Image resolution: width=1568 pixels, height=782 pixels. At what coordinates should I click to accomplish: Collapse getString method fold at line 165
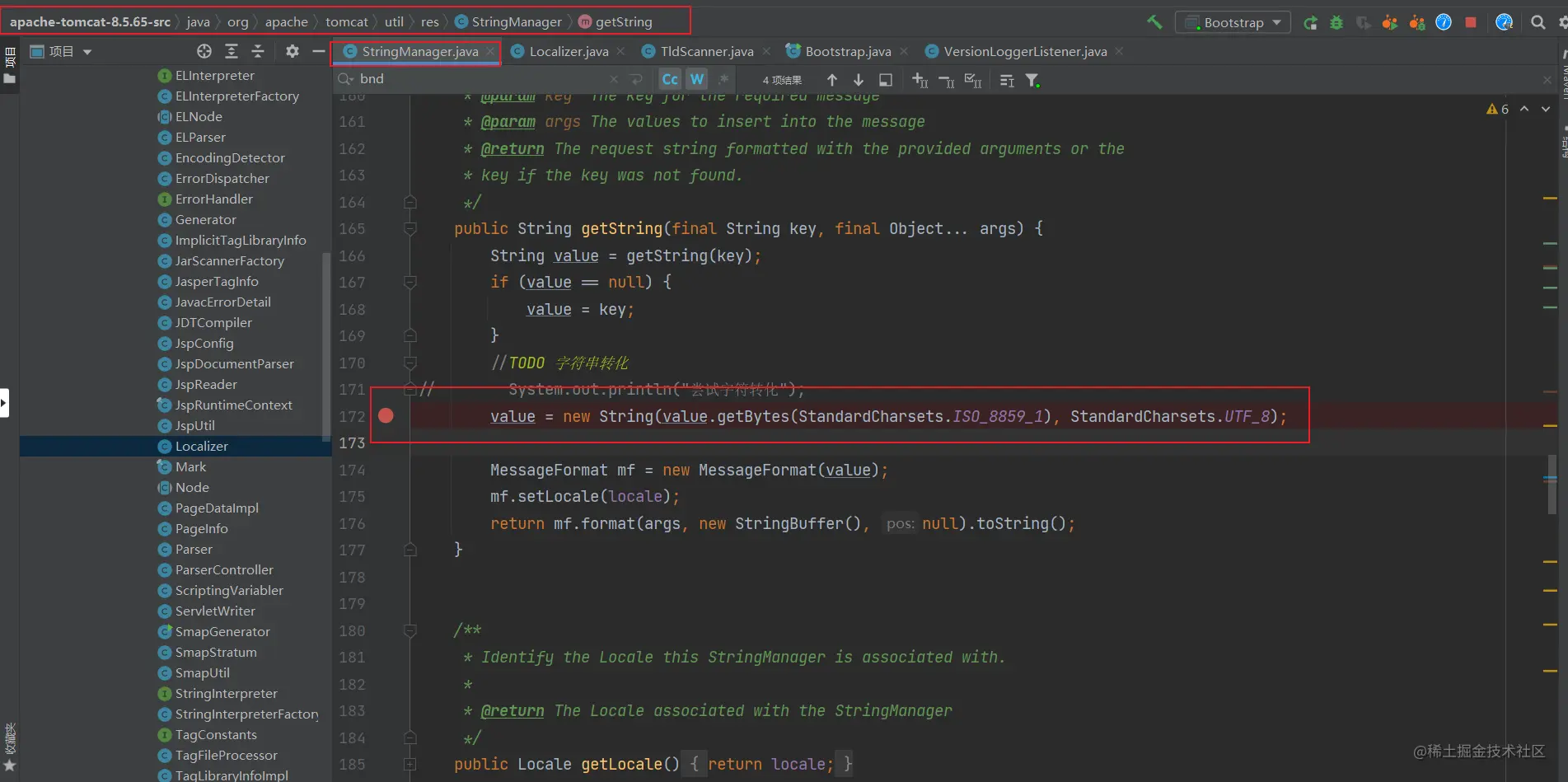click(410, 228)
